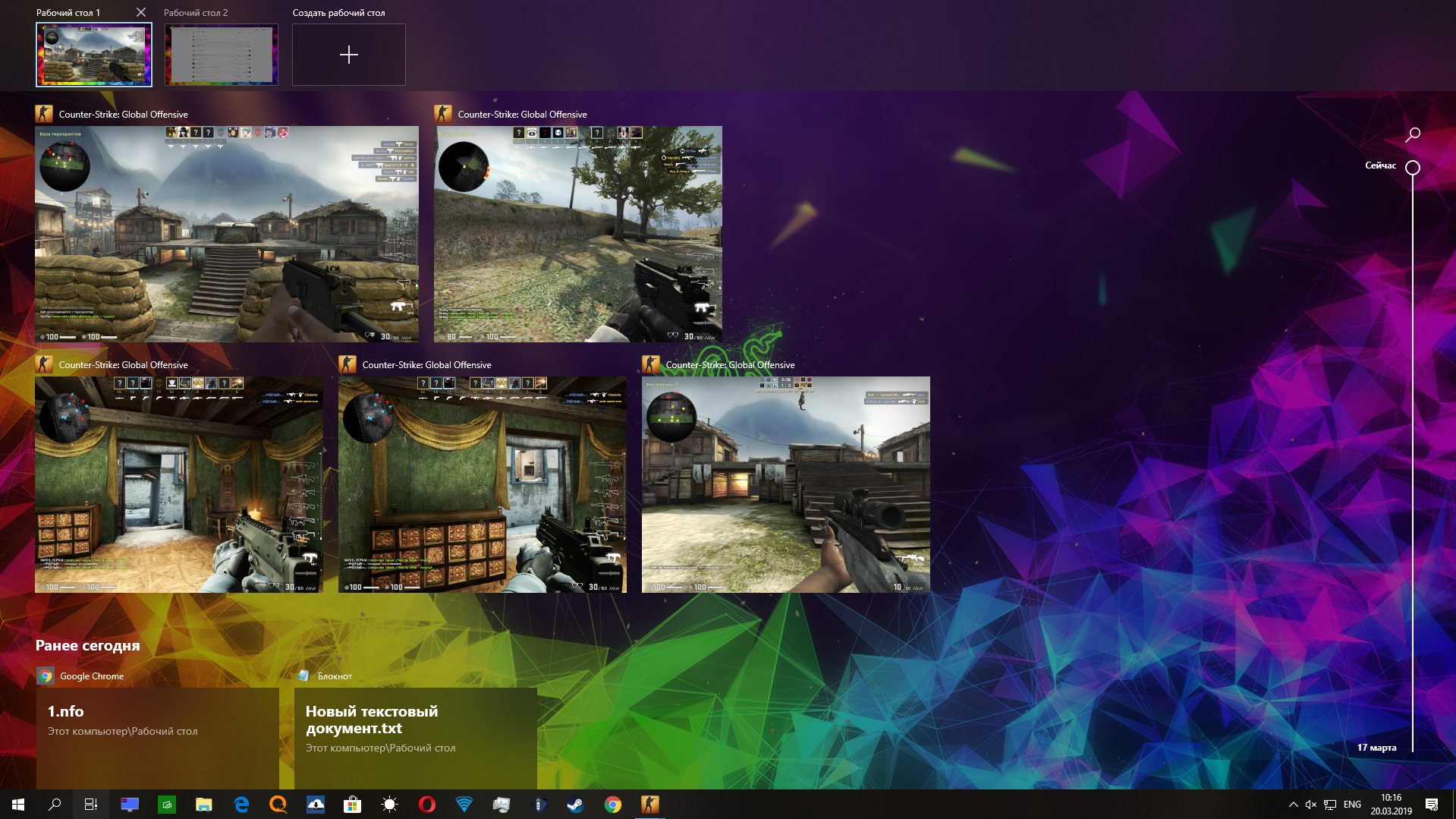Open Новый текстовый документ.txt activity card

416,739
